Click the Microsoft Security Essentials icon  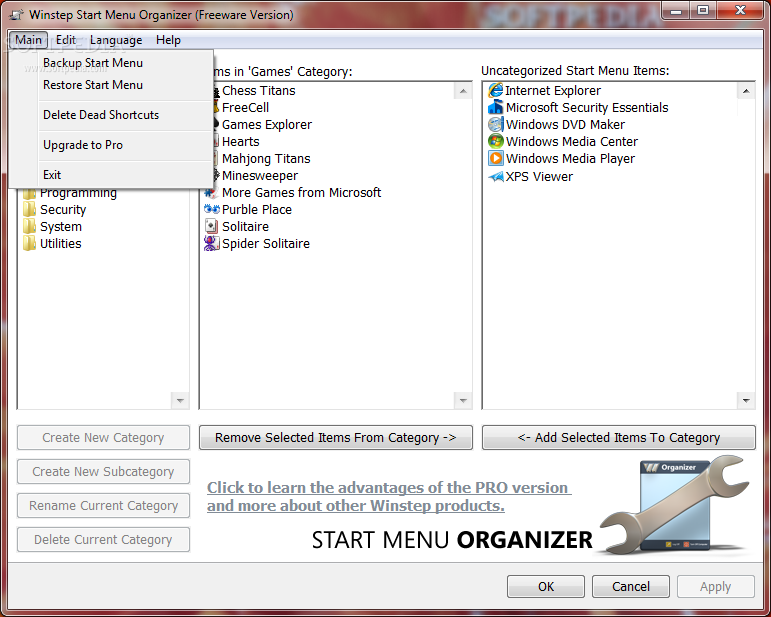coord(496,107)
